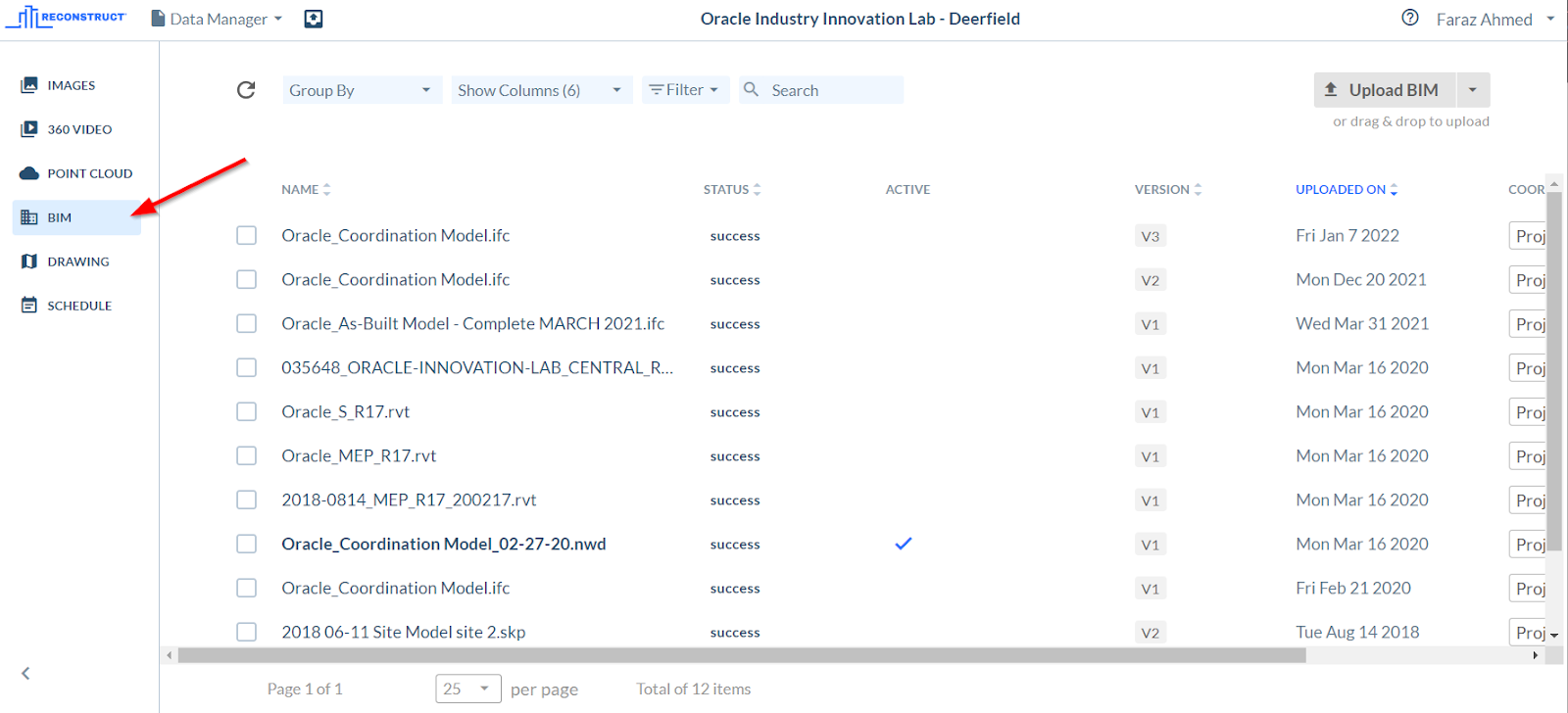Open Oracle_Coordination Model_02-27-20.nwd file name
This screenshot has height=713, width=1568.
coord(443,544)
